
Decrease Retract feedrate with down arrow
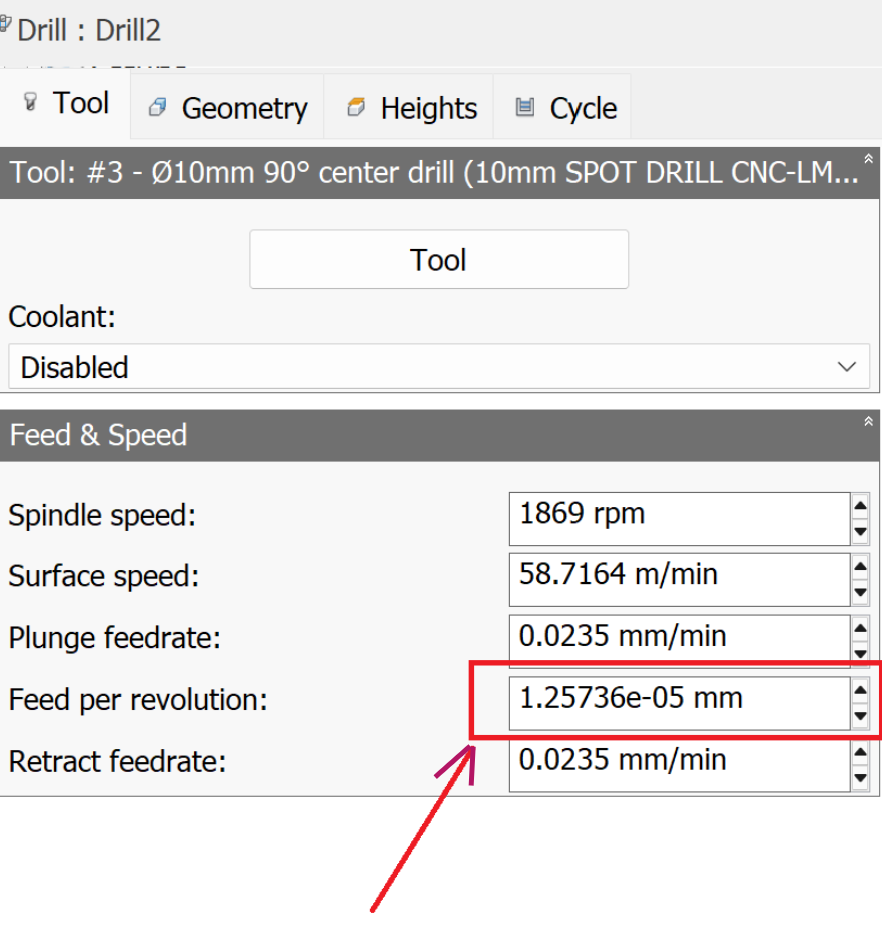pyautogui.click(x=860, y=778)
